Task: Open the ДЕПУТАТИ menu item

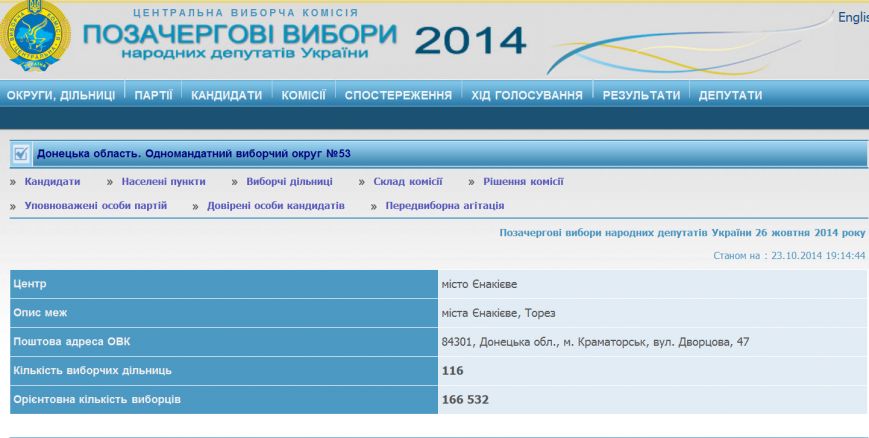Action: coord(730,95)
